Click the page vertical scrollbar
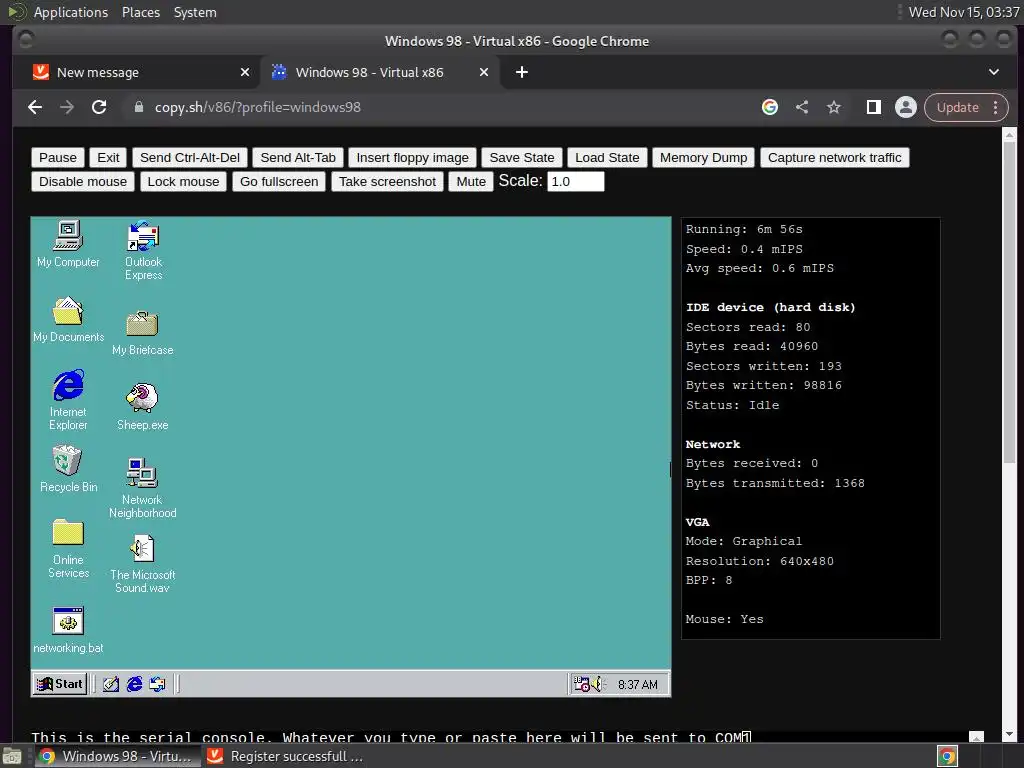1024x768 pixels. (1010, 302)
